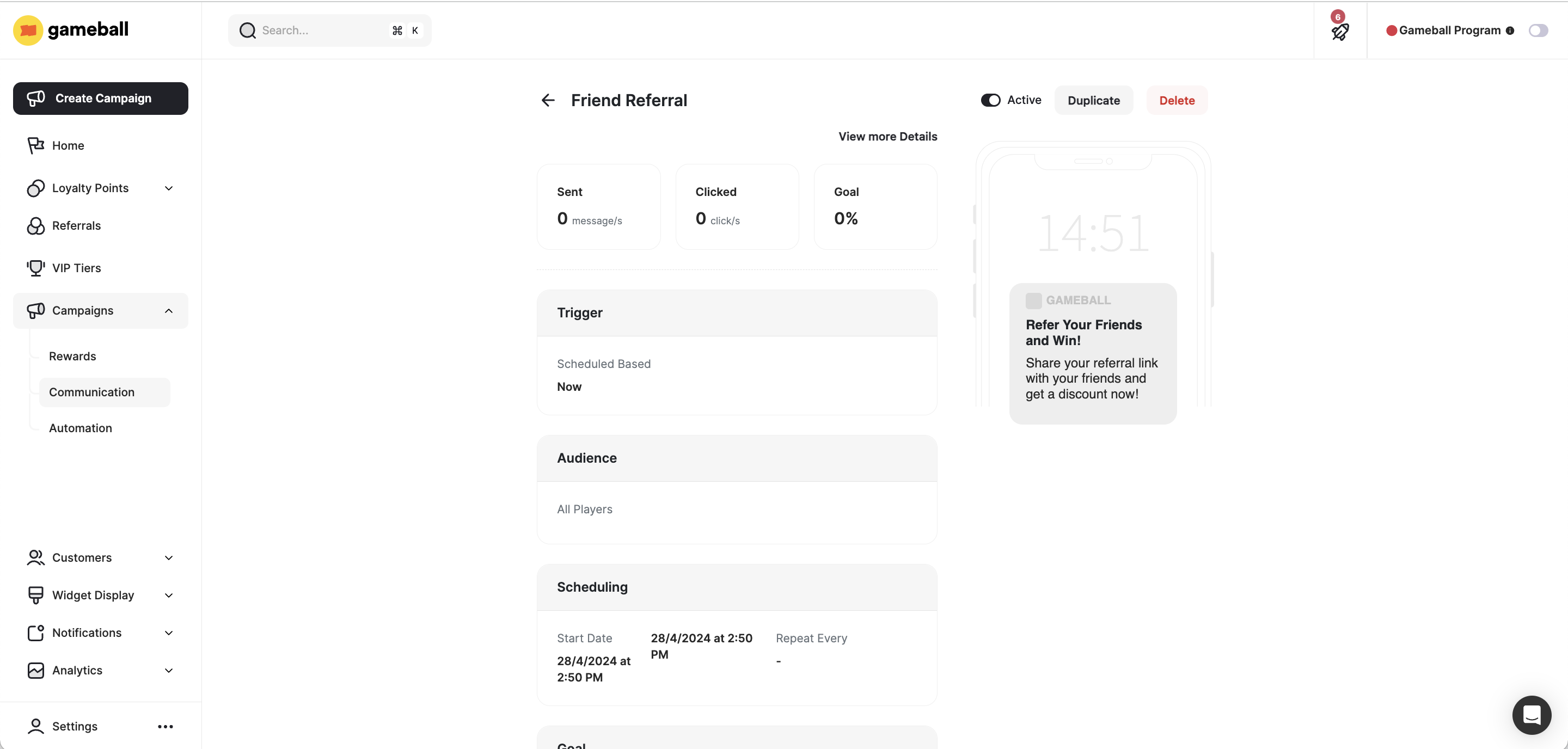Image resolution: width=1568 pixels, height=749 pixels.
Task: Open the chat support bubble
Action: [1532, 715]
